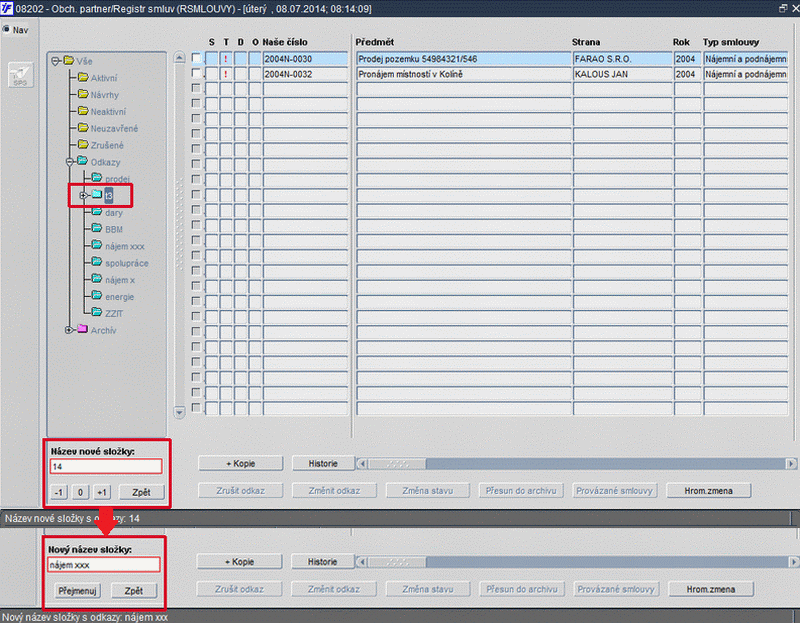Click the upper horizontal scrollbar thumb

tap(397, 464)
